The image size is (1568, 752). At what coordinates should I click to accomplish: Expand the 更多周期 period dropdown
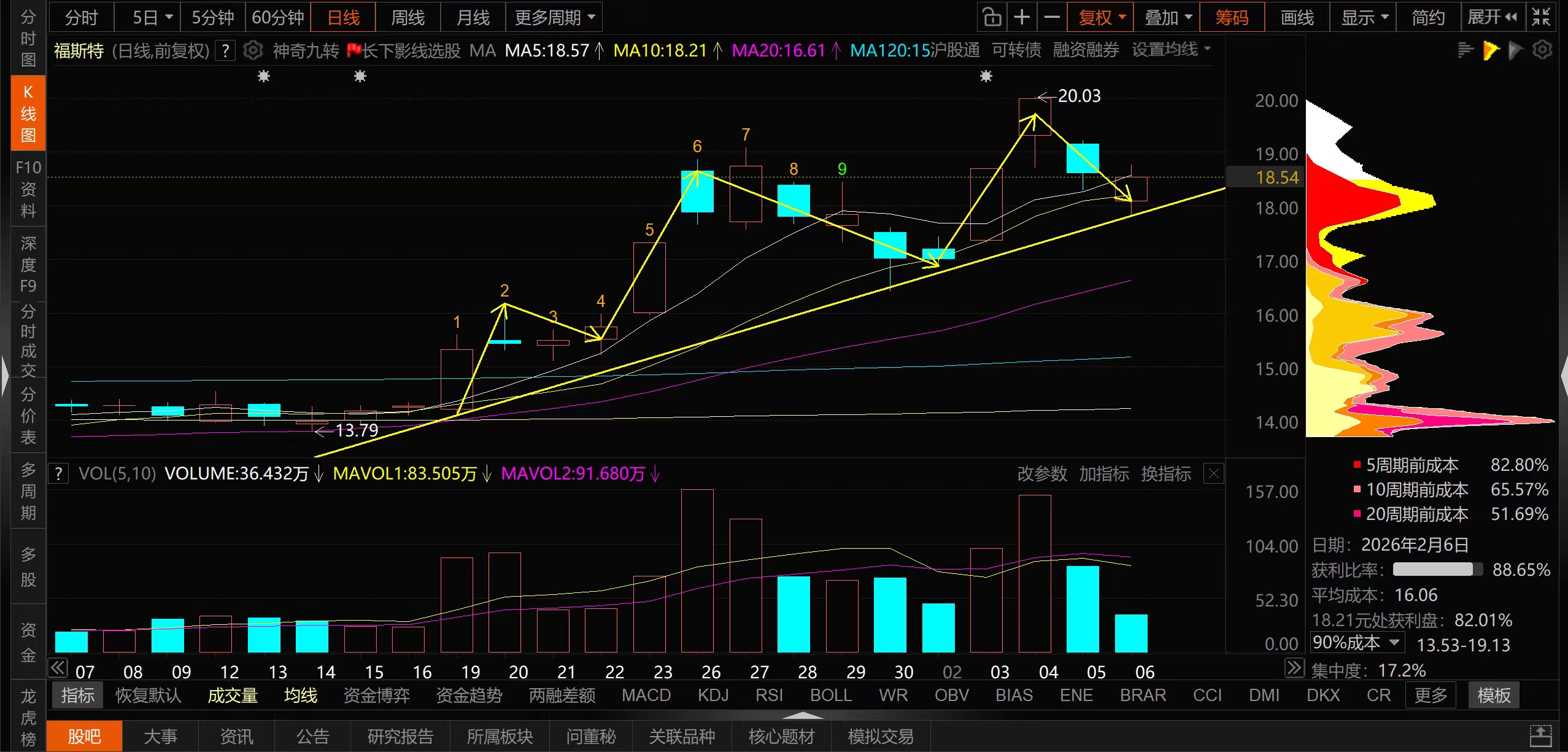(x=554, y=17)
